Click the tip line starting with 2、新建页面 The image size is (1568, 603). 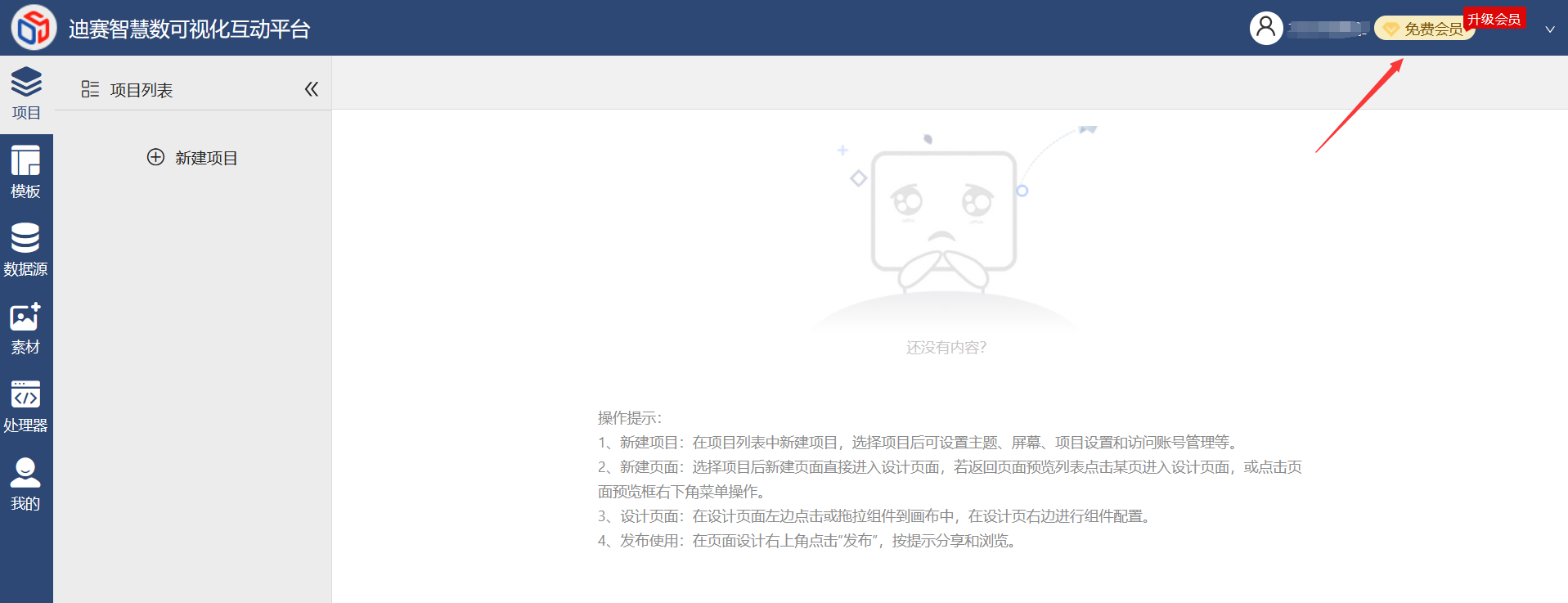(950, 479)
